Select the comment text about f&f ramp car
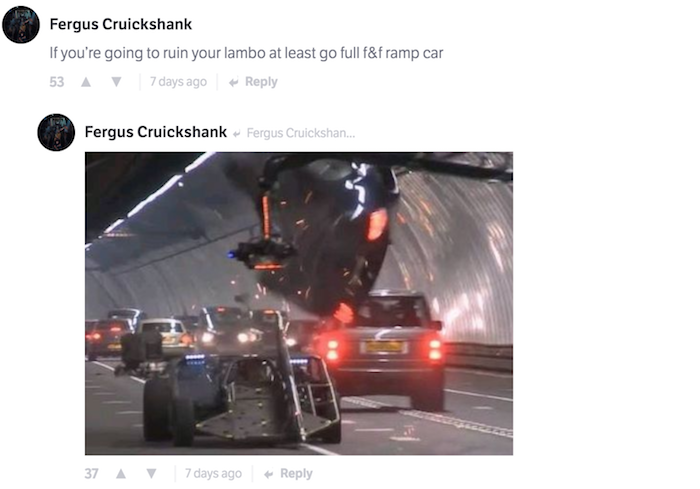This screenshot has width=700, height=489. (x=246, y=53)
